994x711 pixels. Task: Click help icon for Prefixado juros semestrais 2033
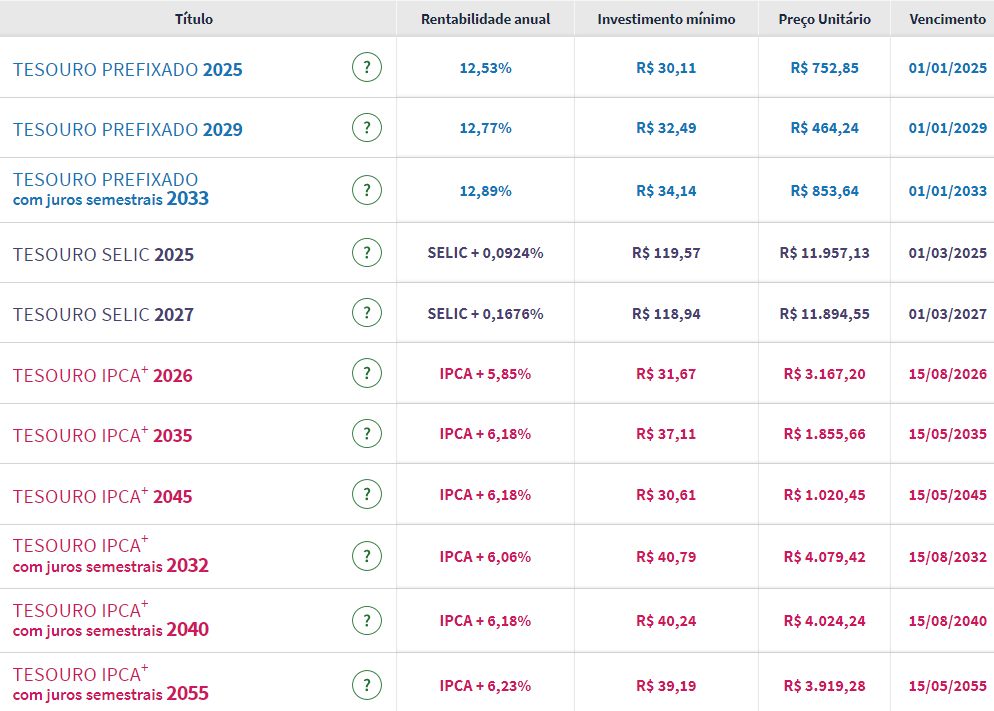(x=367, y=190)
